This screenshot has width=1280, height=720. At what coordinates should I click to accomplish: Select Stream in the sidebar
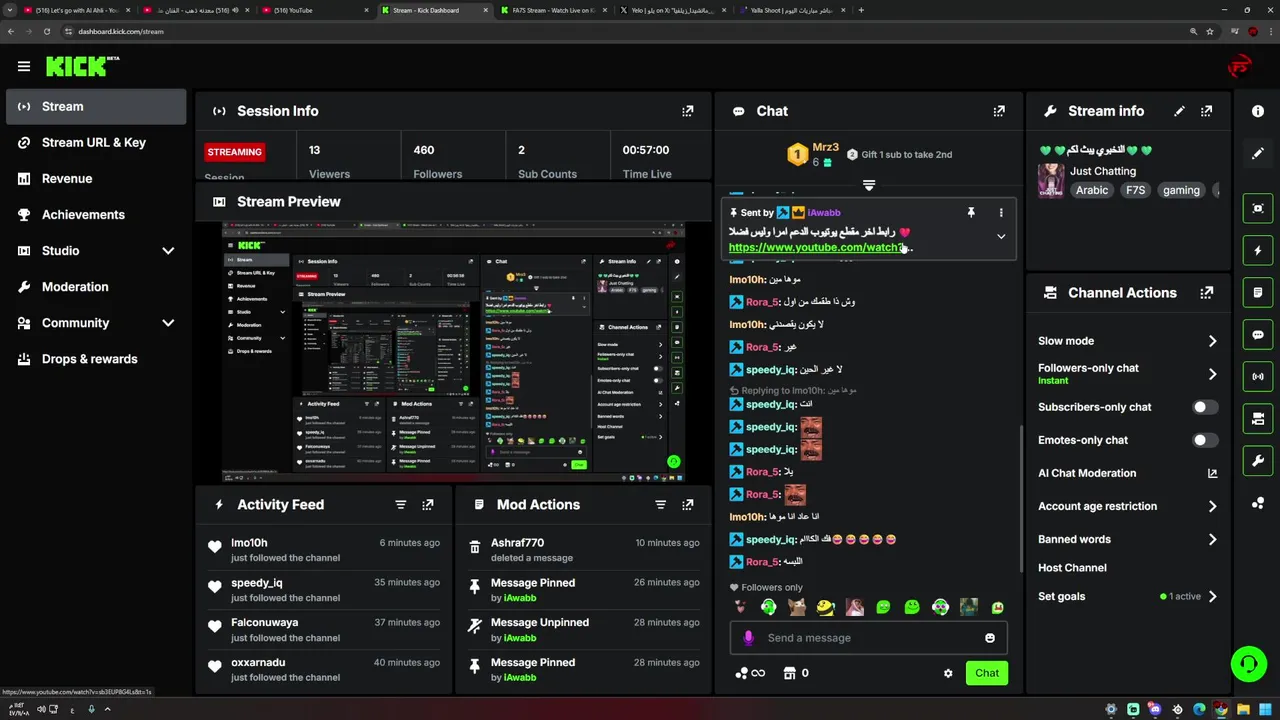click(x=96, y=106)
